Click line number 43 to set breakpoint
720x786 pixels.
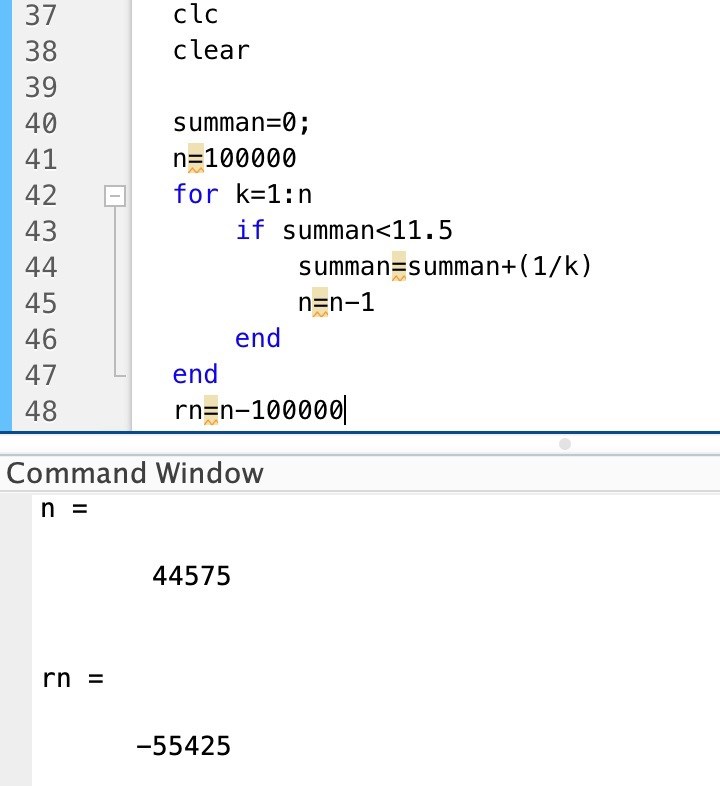tap(40, 231)
